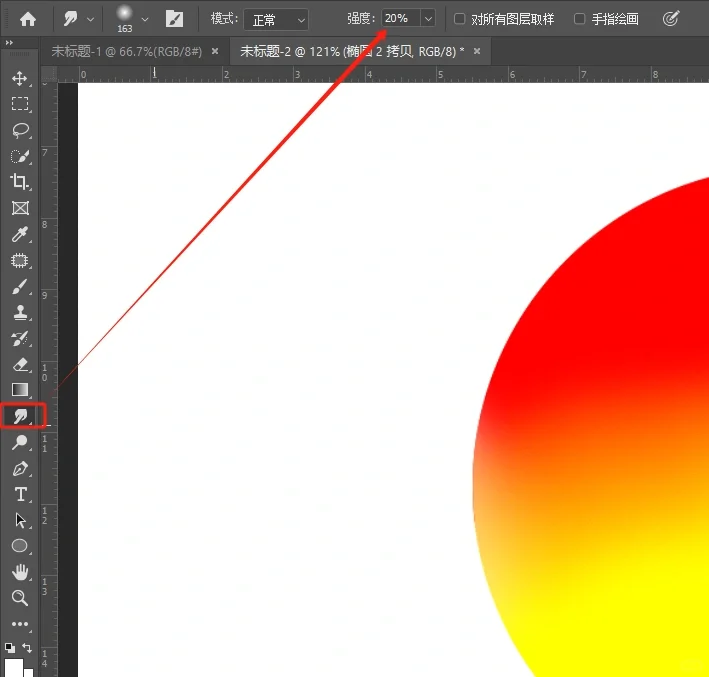Image resolution: width=709 pixels, height=677 pixels.
Task: Click the Home button in options bar
Action: [28, 18]
